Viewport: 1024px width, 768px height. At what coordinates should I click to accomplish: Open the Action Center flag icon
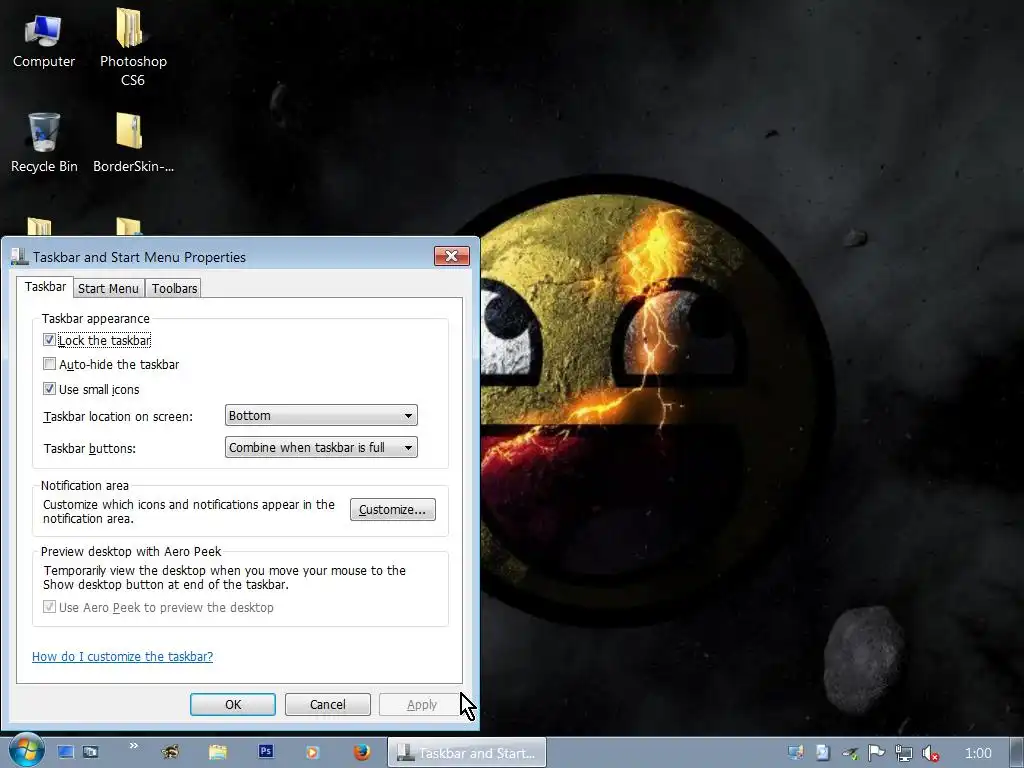pos(876,753)
